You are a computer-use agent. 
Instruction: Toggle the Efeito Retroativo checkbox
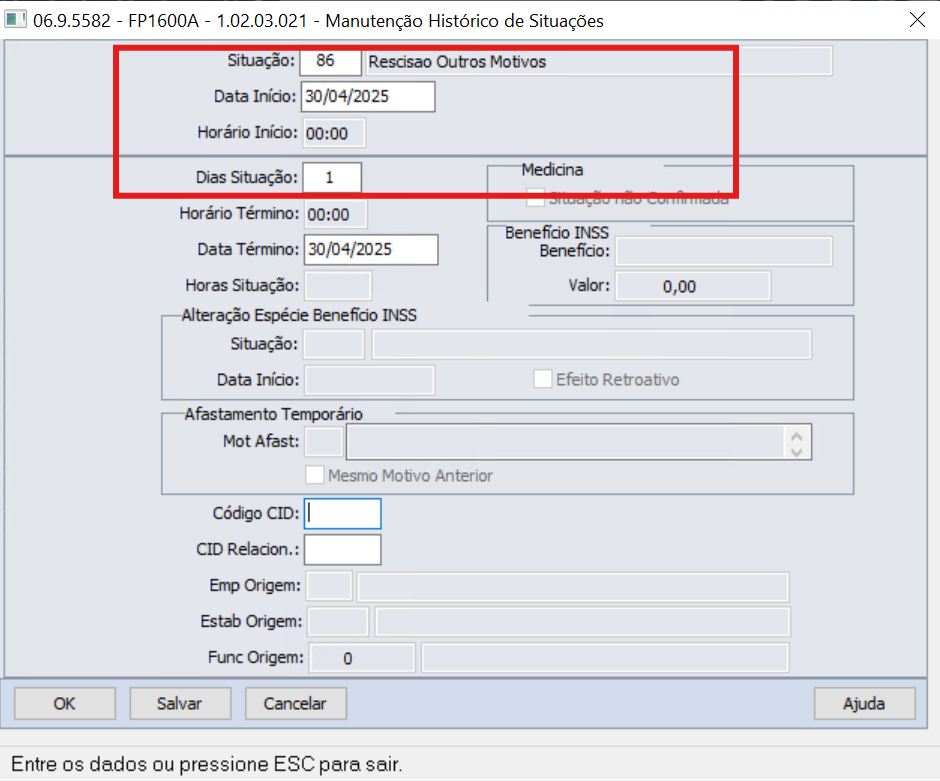coord(543,379)
